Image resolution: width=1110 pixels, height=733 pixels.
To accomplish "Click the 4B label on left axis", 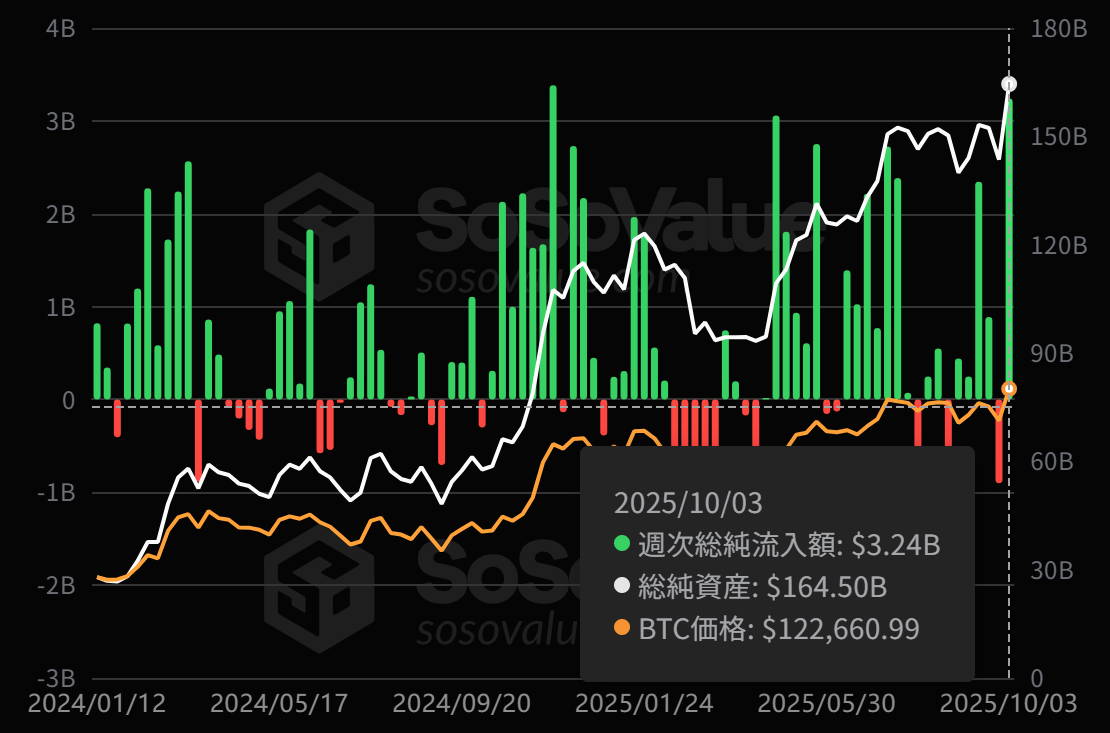I will tap(60, 29).
